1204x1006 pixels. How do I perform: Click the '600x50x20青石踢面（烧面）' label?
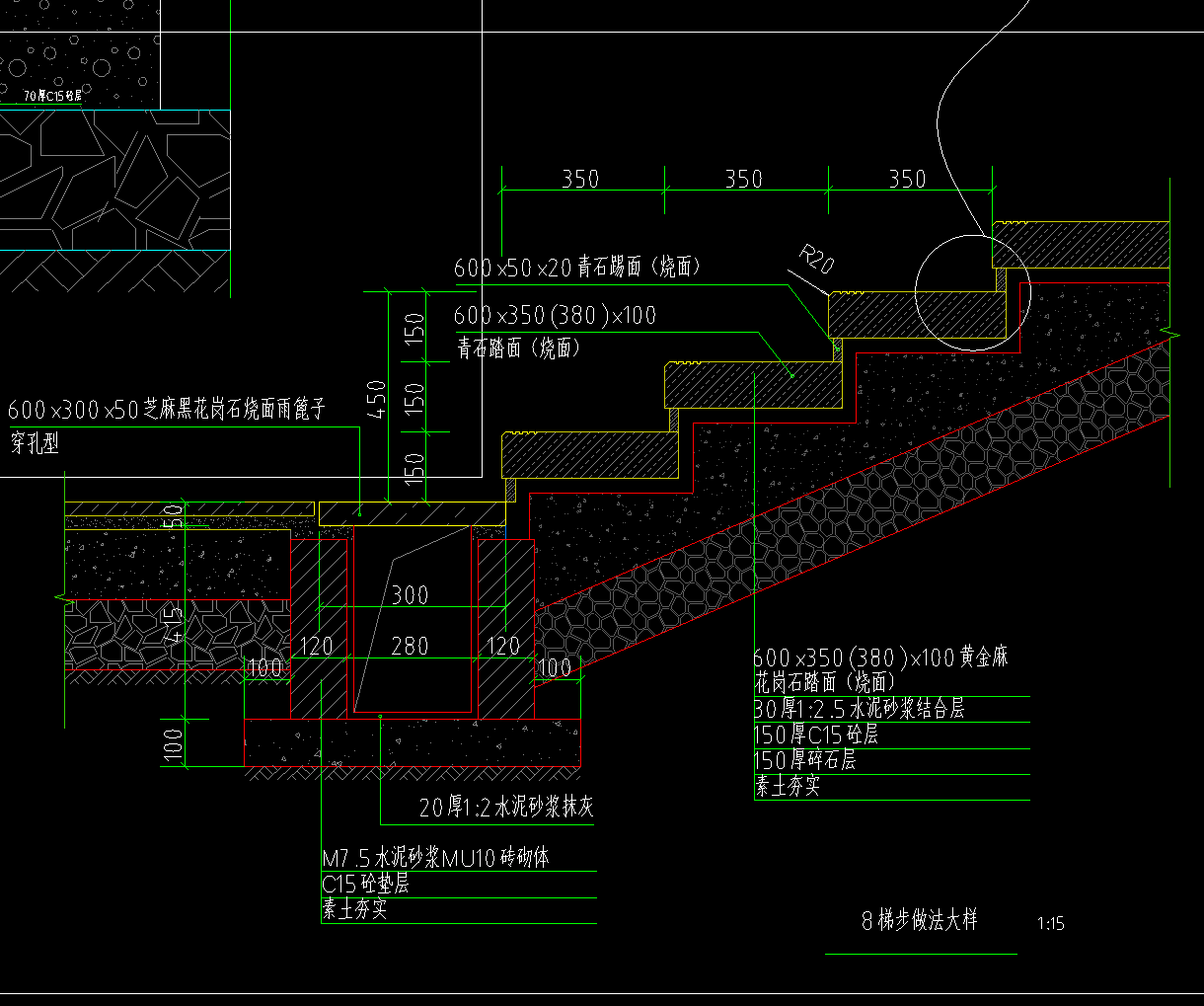pos(578,268)
